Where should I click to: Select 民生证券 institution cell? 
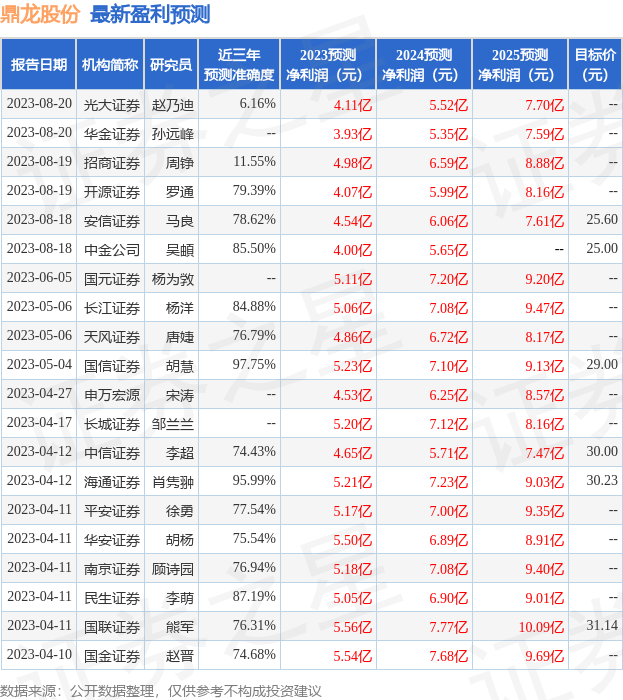[112, 599]
